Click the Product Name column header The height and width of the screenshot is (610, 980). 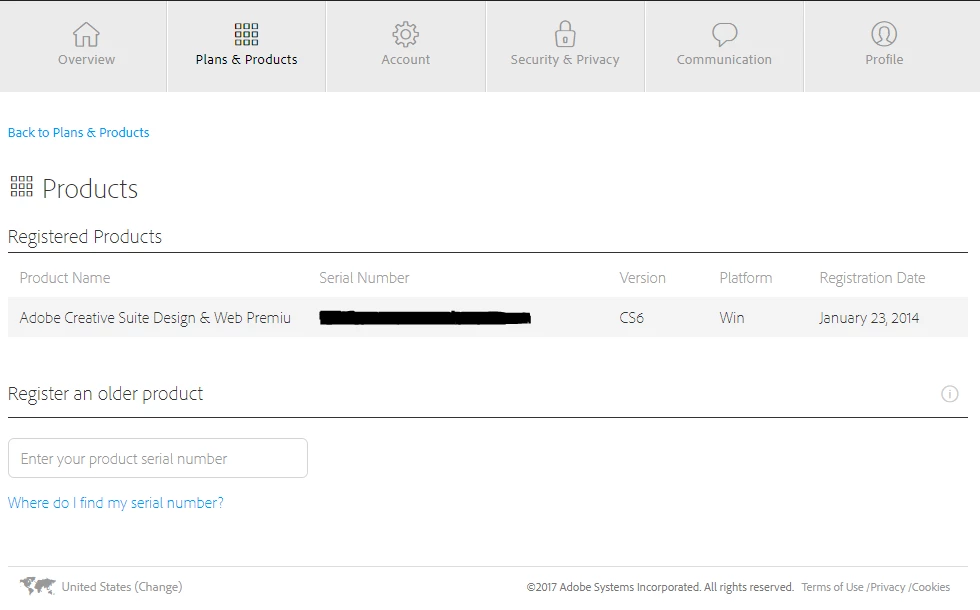65,278
